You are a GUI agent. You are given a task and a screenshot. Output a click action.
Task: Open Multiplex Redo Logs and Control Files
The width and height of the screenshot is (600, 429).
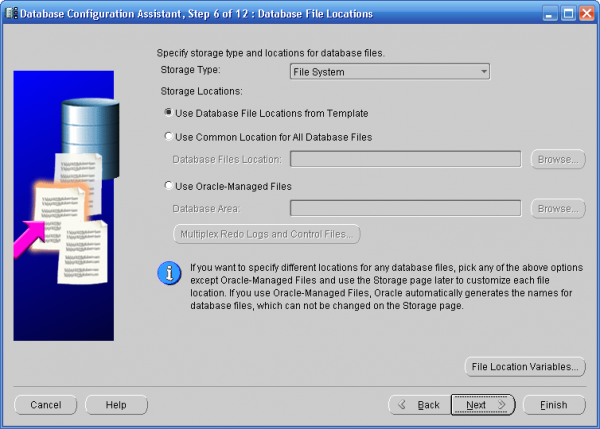[x=267, y=234]
